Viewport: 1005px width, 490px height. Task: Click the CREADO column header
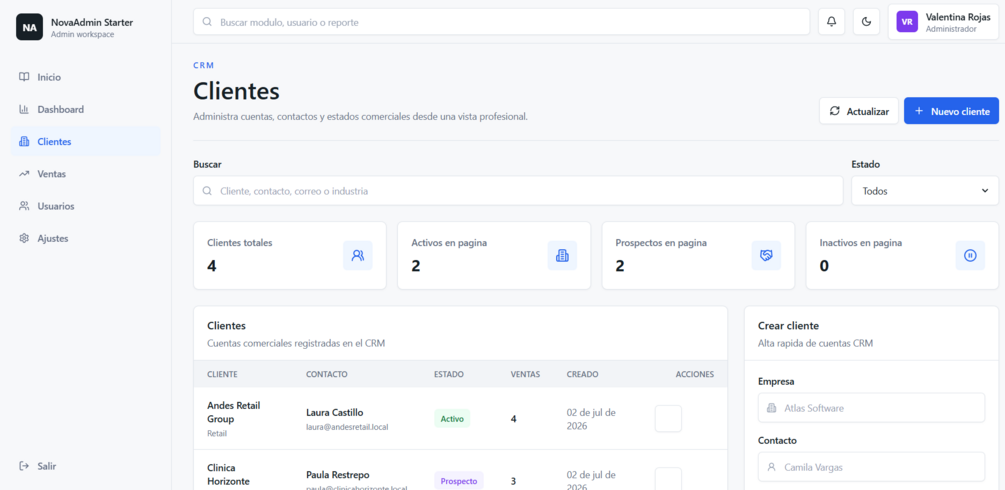[583, 374]
